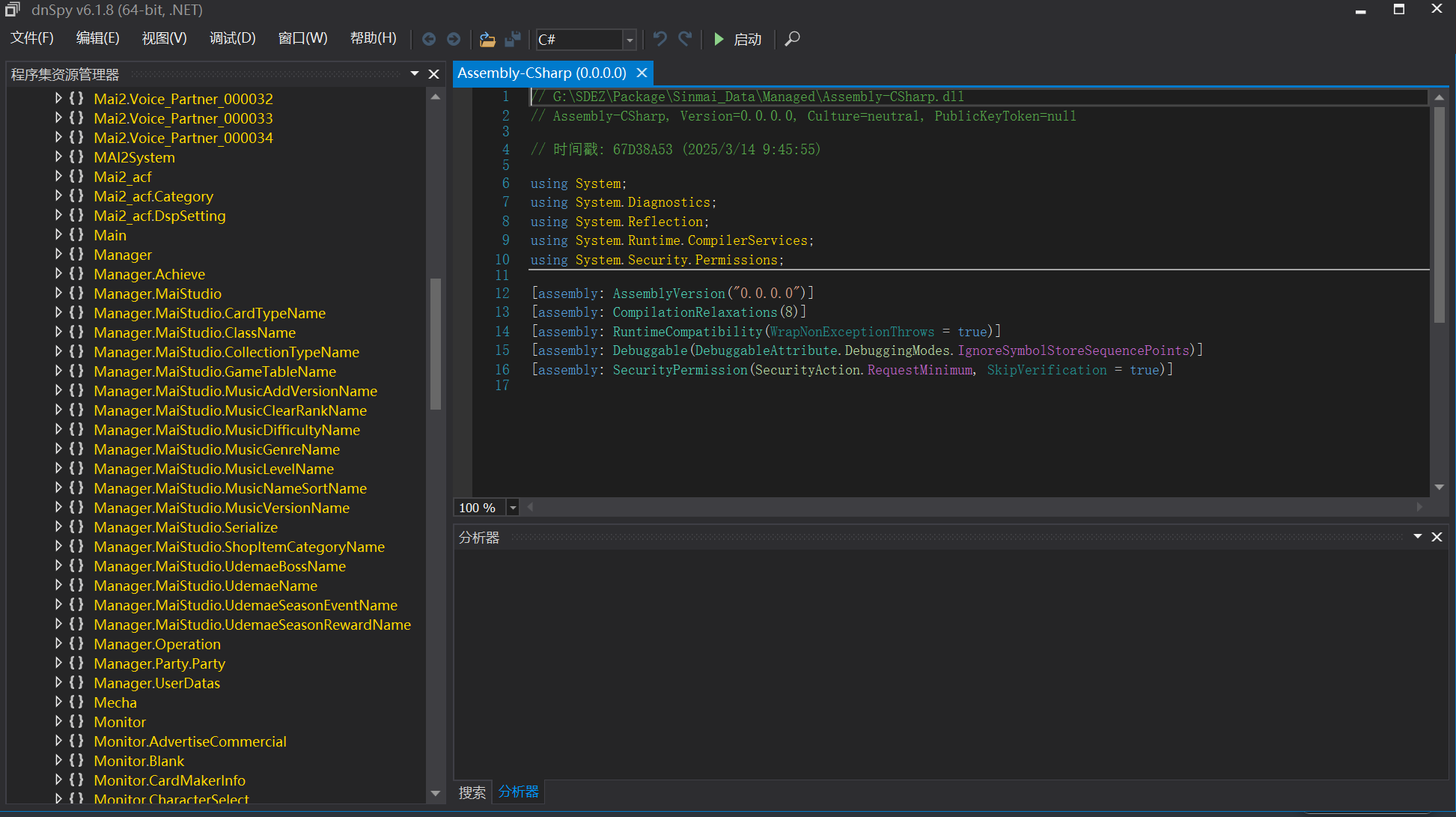
Task: Redo using the toolbar redo icon
Action: coord(685,38)
